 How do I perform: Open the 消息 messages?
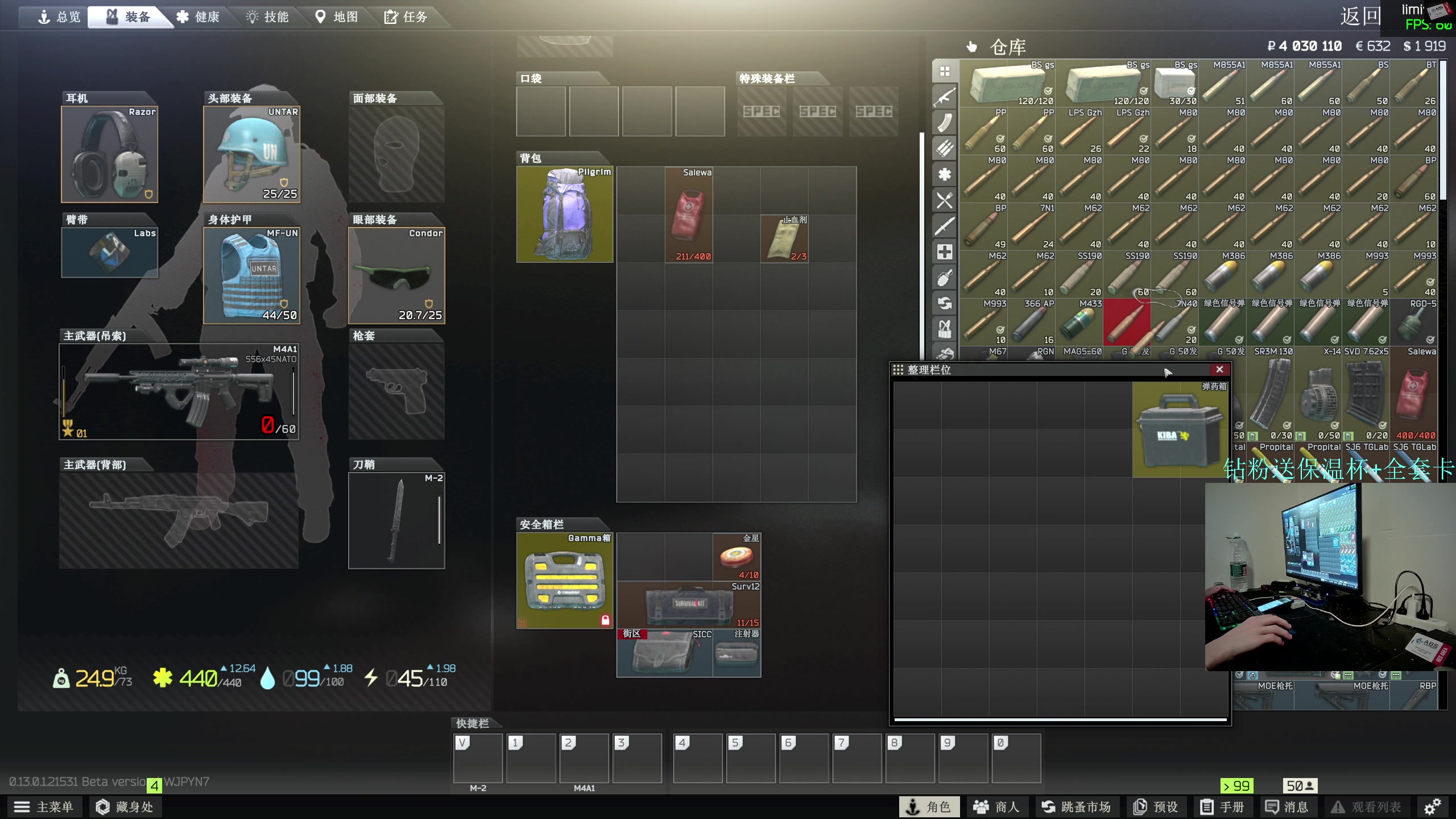coord(1287,806)
